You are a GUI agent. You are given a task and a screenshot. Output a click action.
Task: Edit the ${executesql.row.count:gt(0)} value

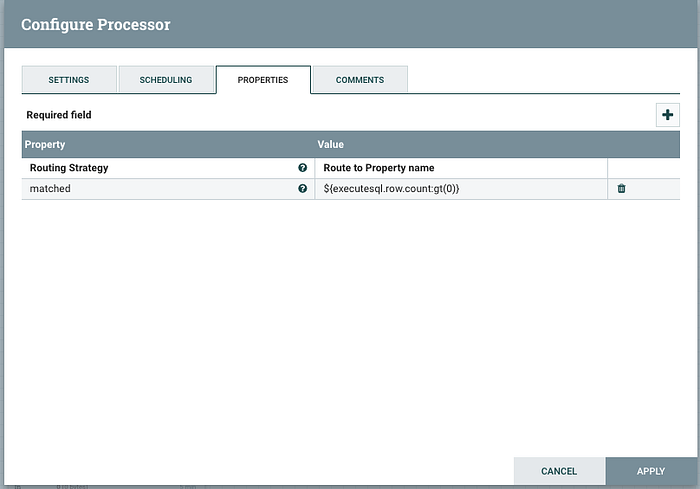461,188
